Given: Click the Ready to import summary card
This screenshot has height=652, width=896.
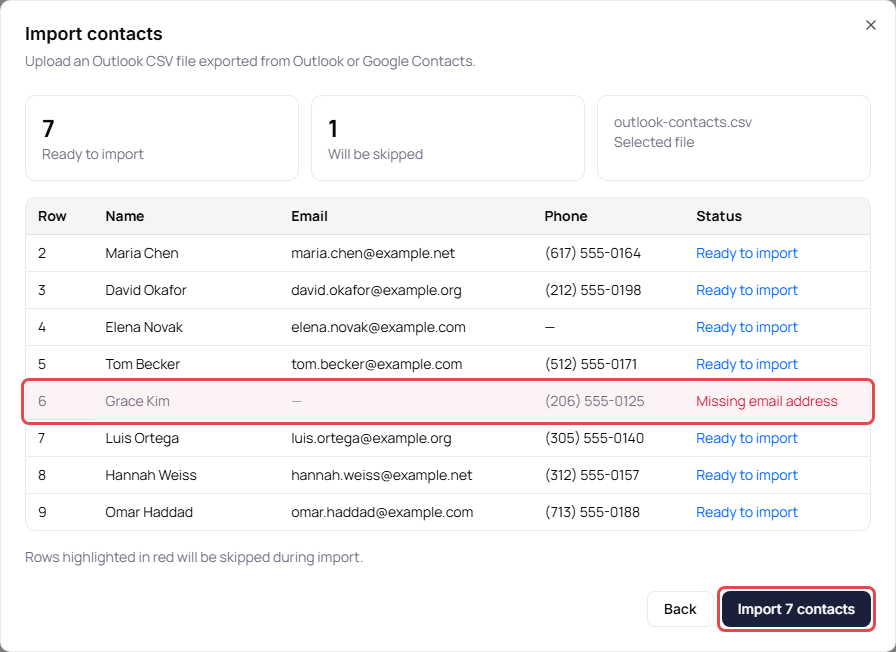Looking at the screenshot, I should point(162,138).
